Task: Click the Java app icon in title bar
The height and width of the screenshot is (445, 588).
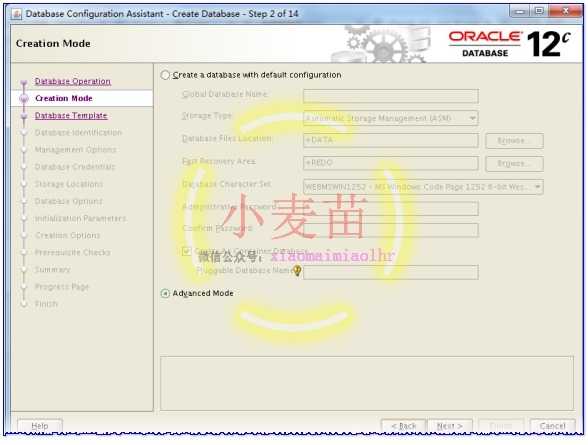Action: tap(16, 14)
